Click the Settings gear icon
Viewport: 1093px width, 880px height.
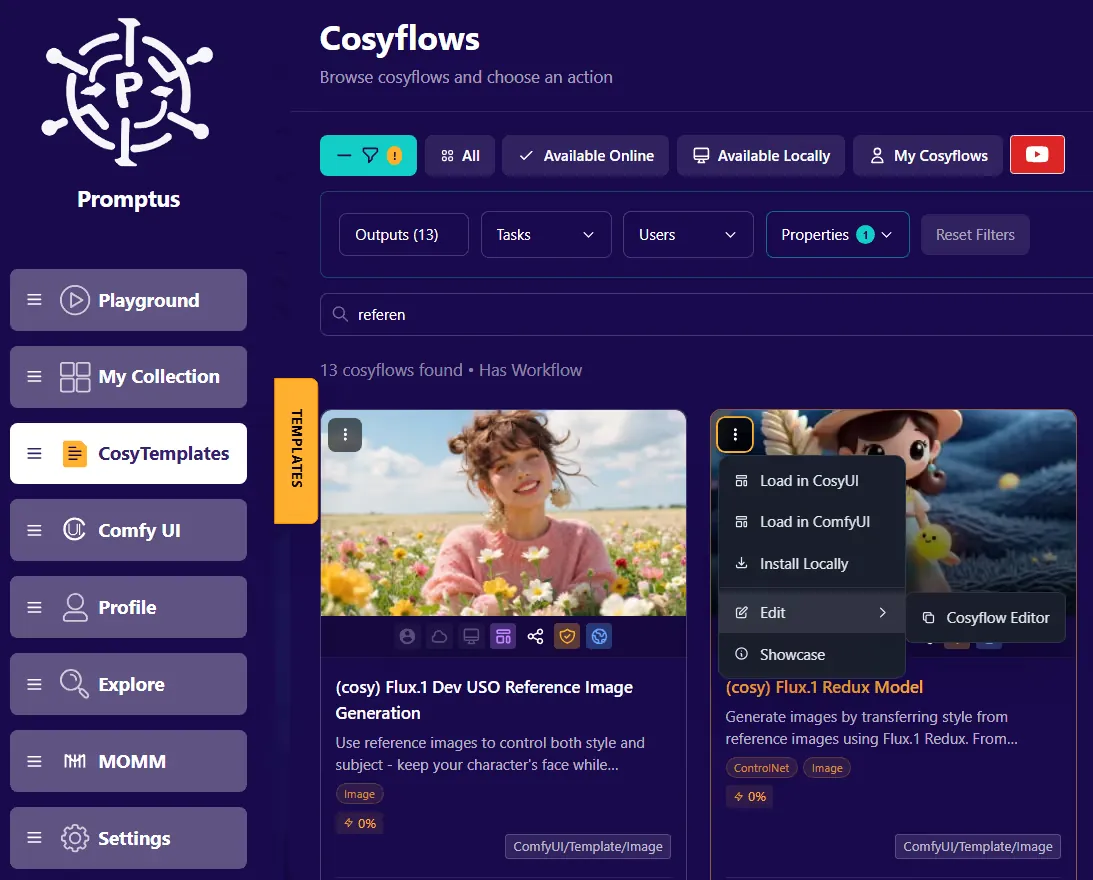click(75, 838)
